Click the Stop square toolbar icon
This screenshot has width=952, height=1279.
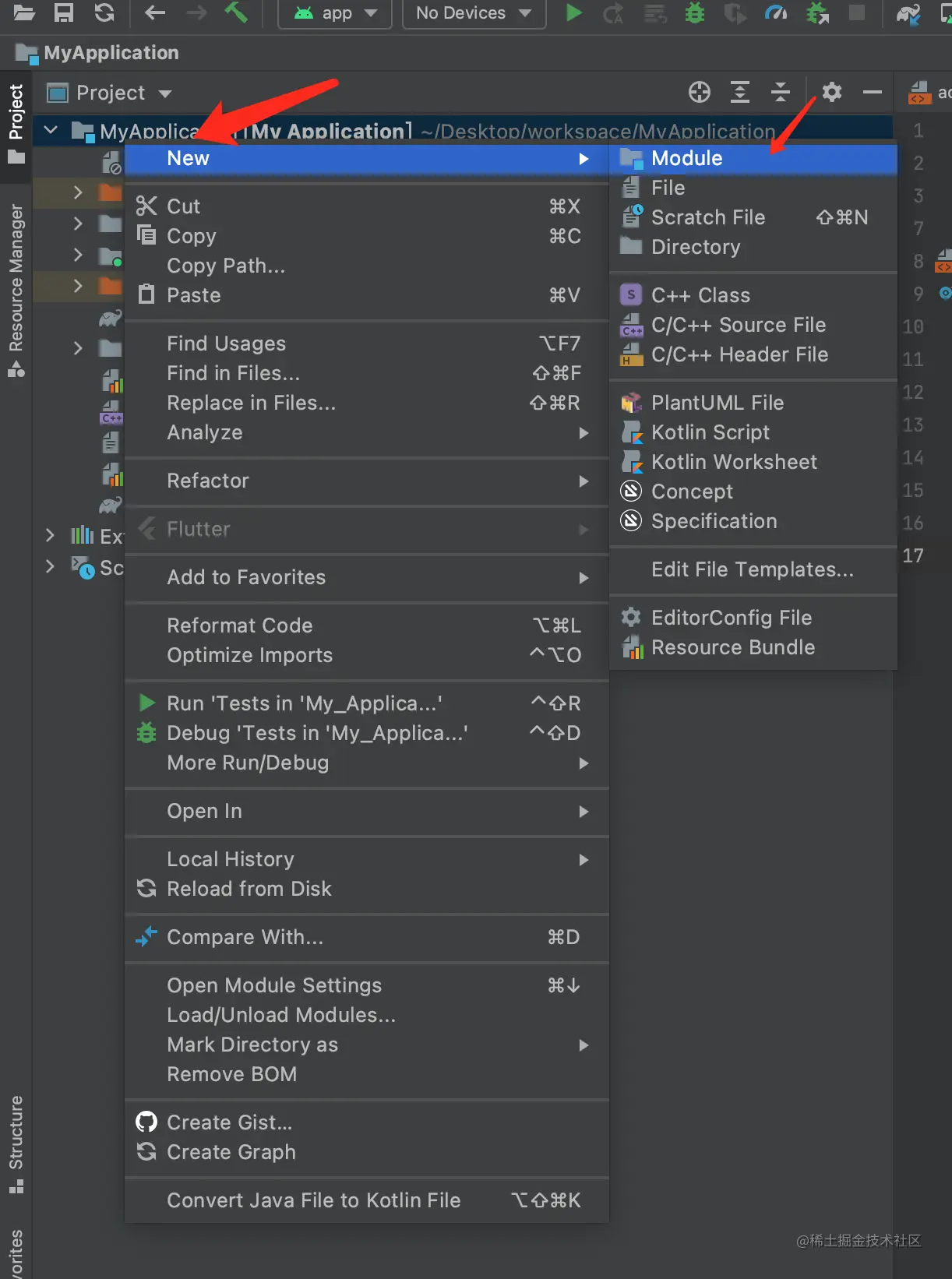coord(857,12)
